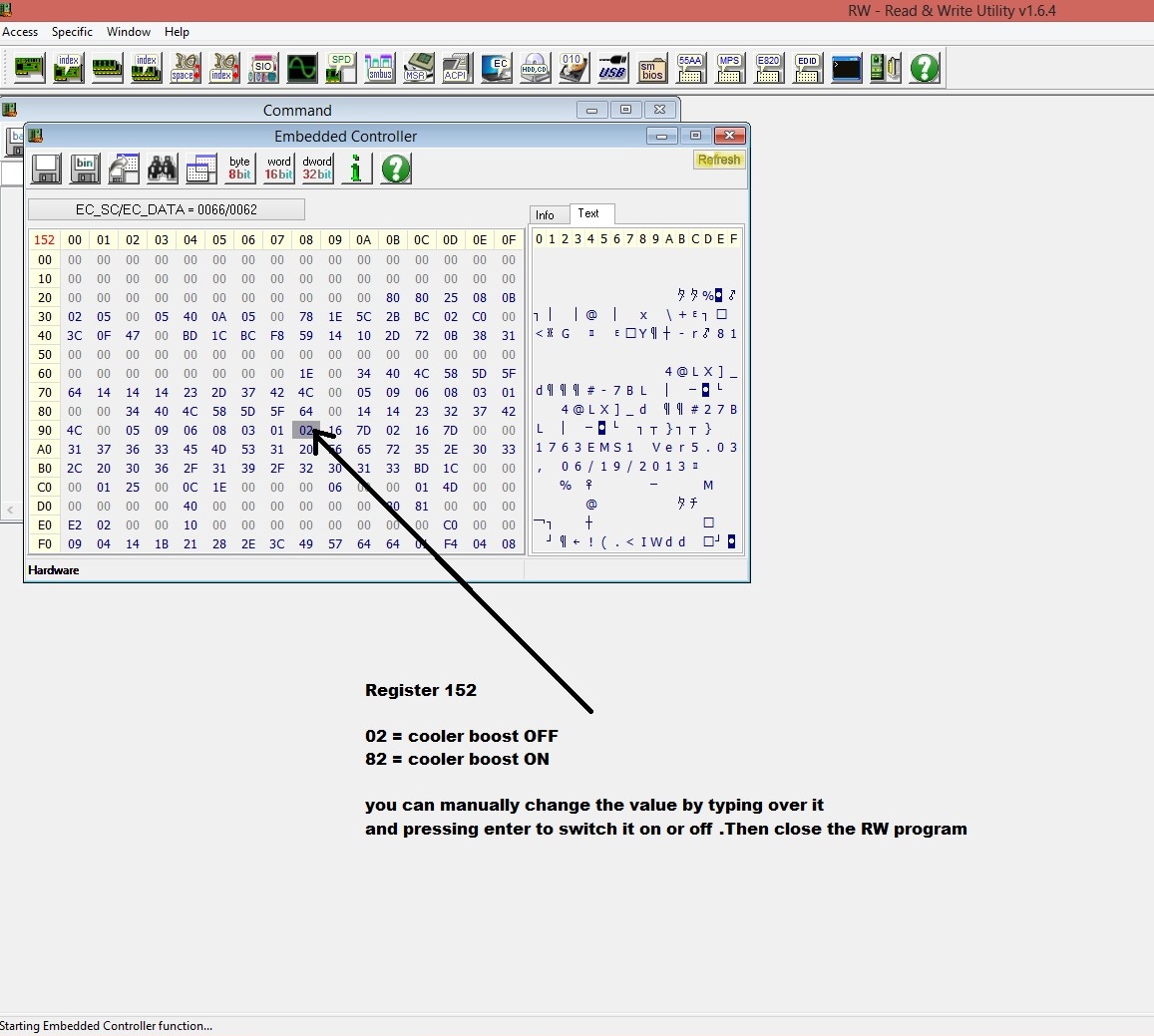Open the Help menu
Image resolution: width=1154 pixels, height=1036 pixels.
click(177, 32)
